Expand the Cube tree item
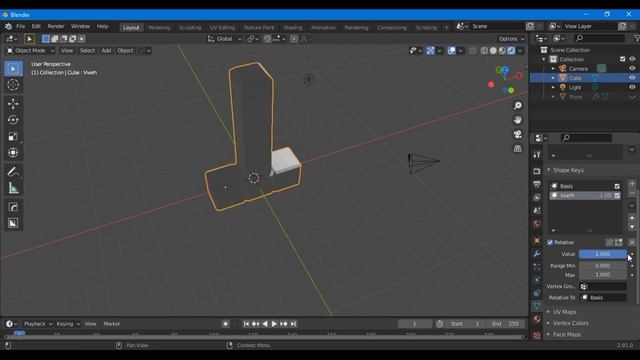The image size is (640, 360). (553, 78)
